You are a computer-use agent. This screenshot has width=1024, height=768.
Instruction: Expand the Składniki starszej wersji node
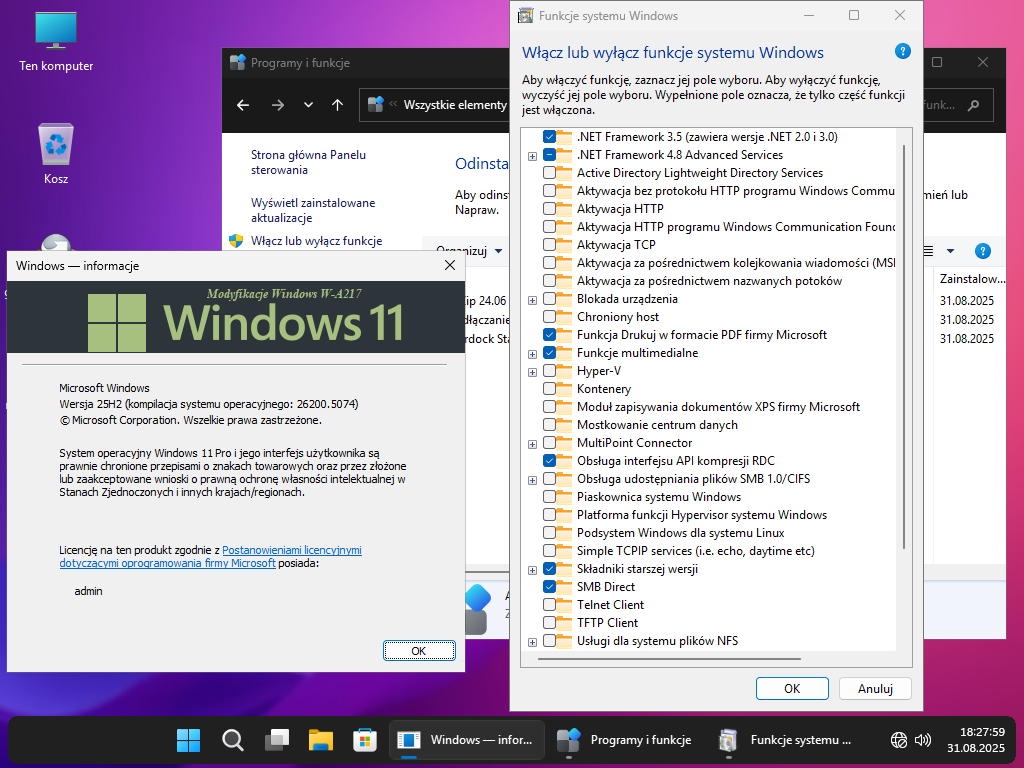pos(532,569)
